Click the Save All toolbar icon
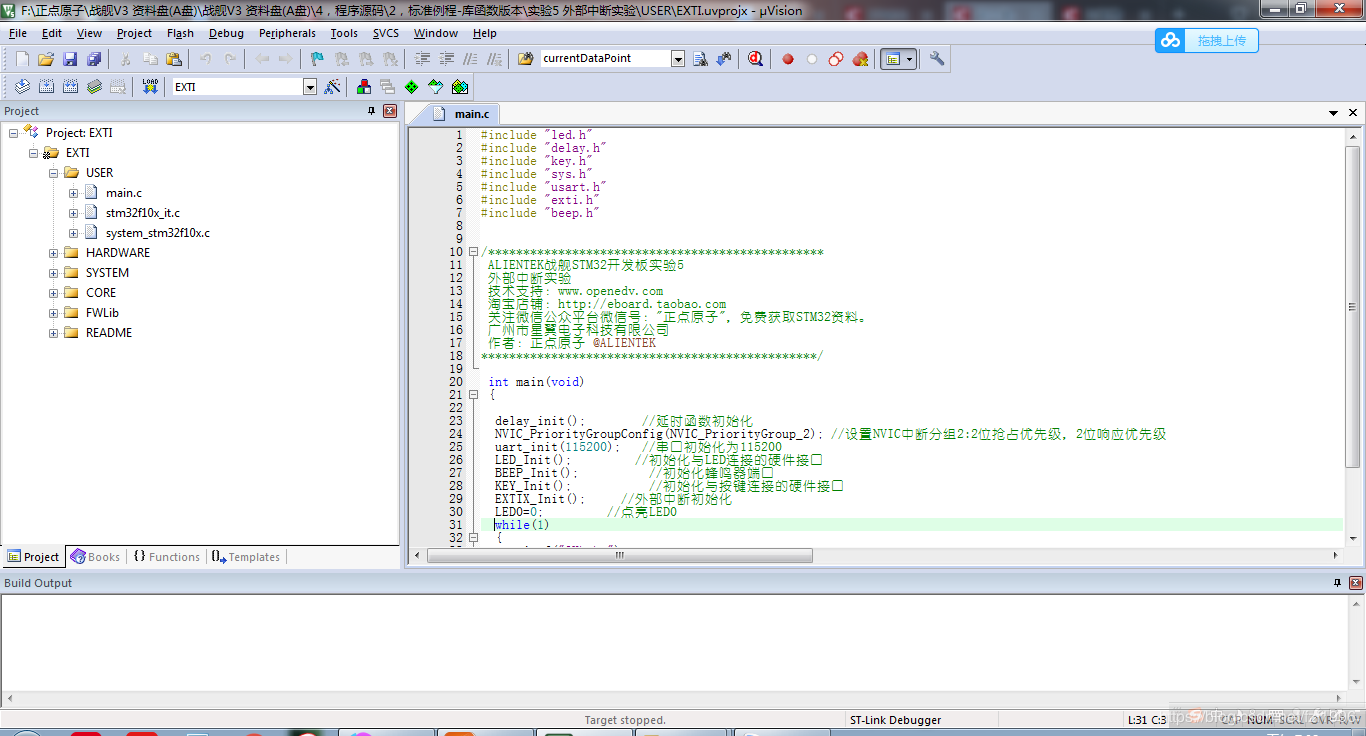 point(94,59)
